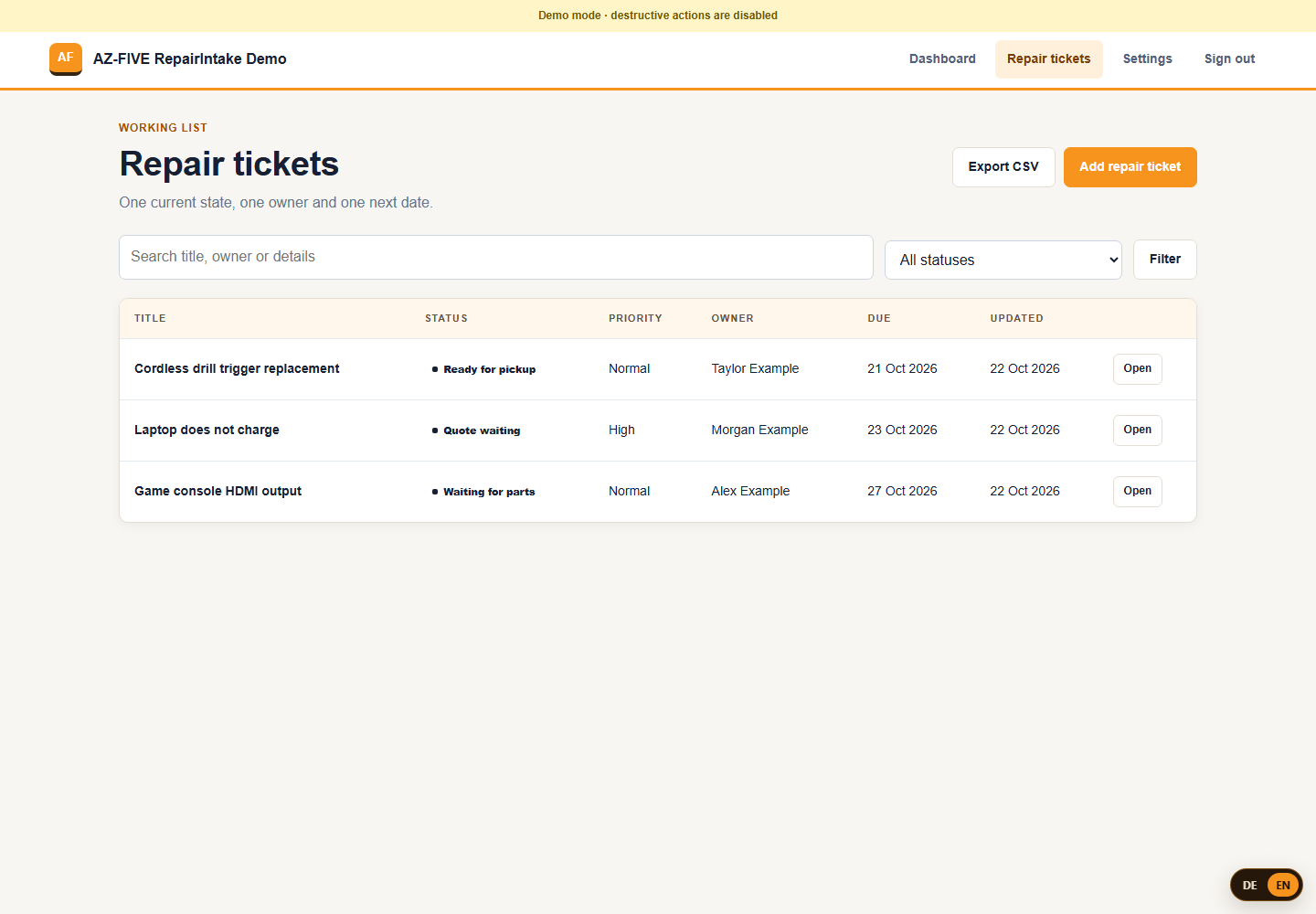Expand the All statuses dropdown
This screenshot has width=1316, height=914.
1003,260
